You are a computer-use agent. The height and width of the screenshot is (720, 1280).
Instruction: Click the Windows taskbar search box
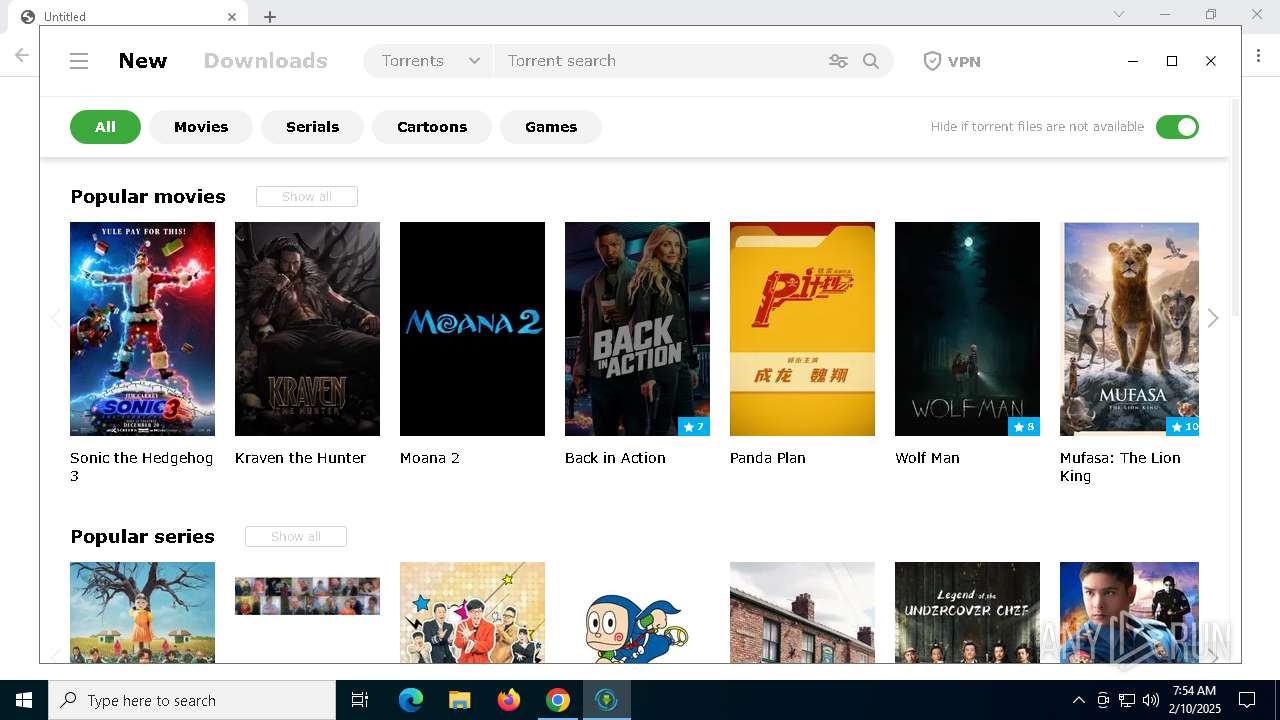pyautogui.click(x=192, y=700)
